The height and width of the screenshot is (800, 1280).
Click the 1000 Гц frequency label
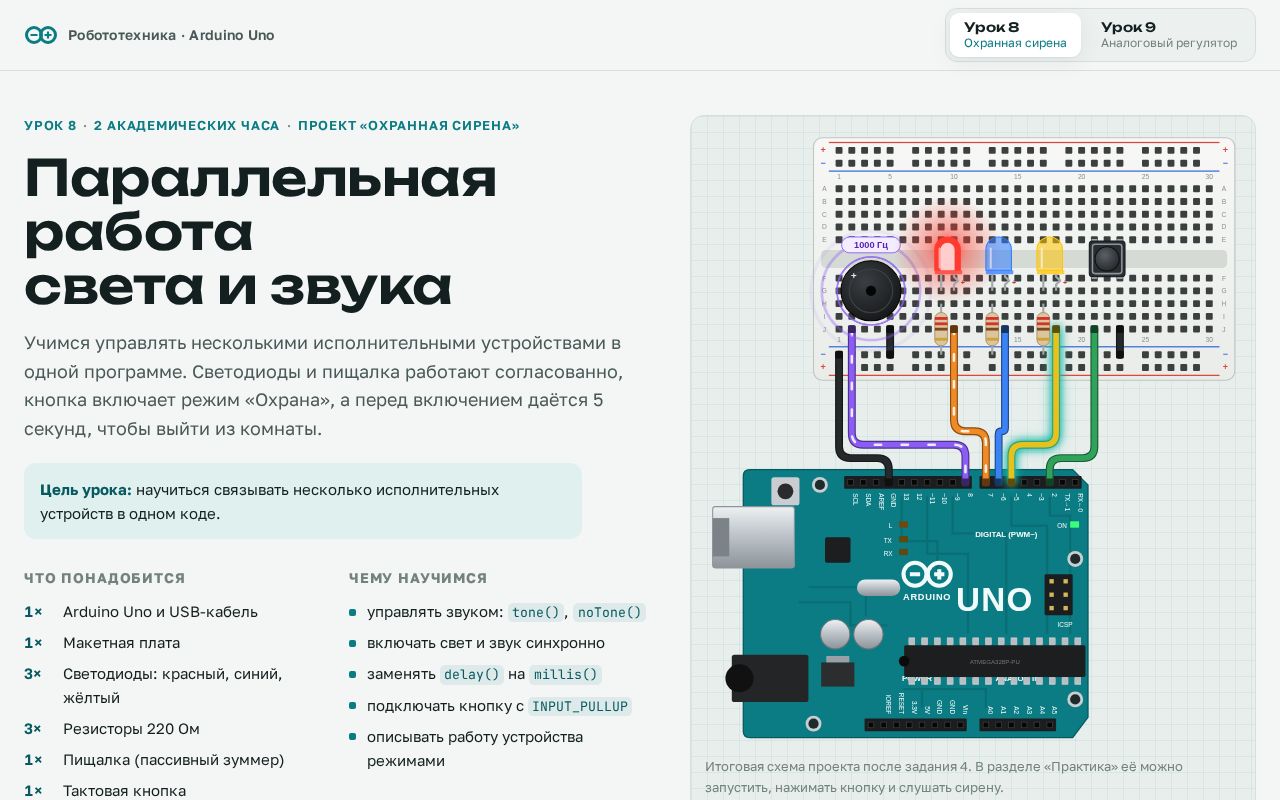[x=871, y=244]
